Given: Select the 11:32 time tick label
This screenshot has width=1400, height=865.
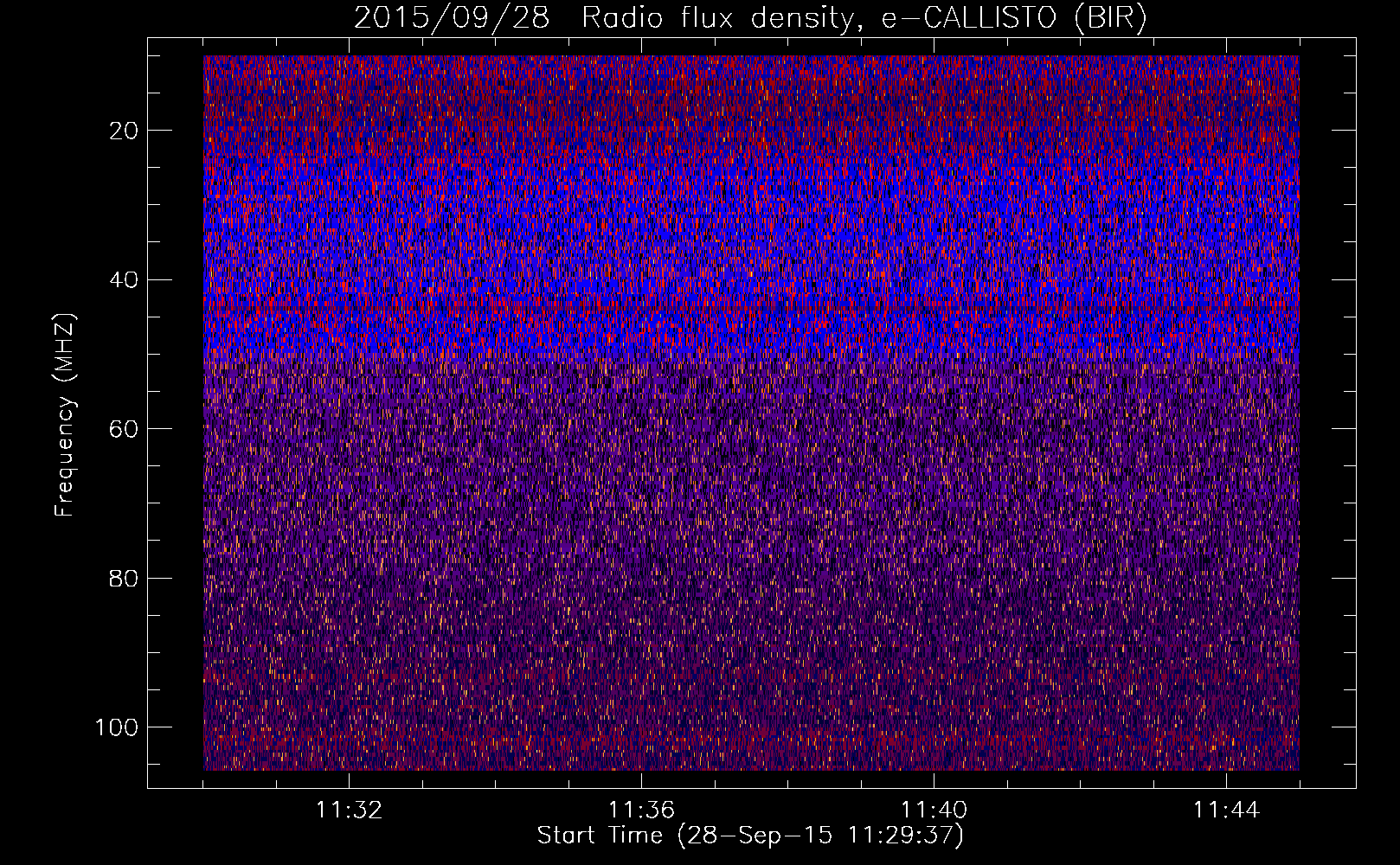Looking at the screenshot, I should (x=349, y=811).
